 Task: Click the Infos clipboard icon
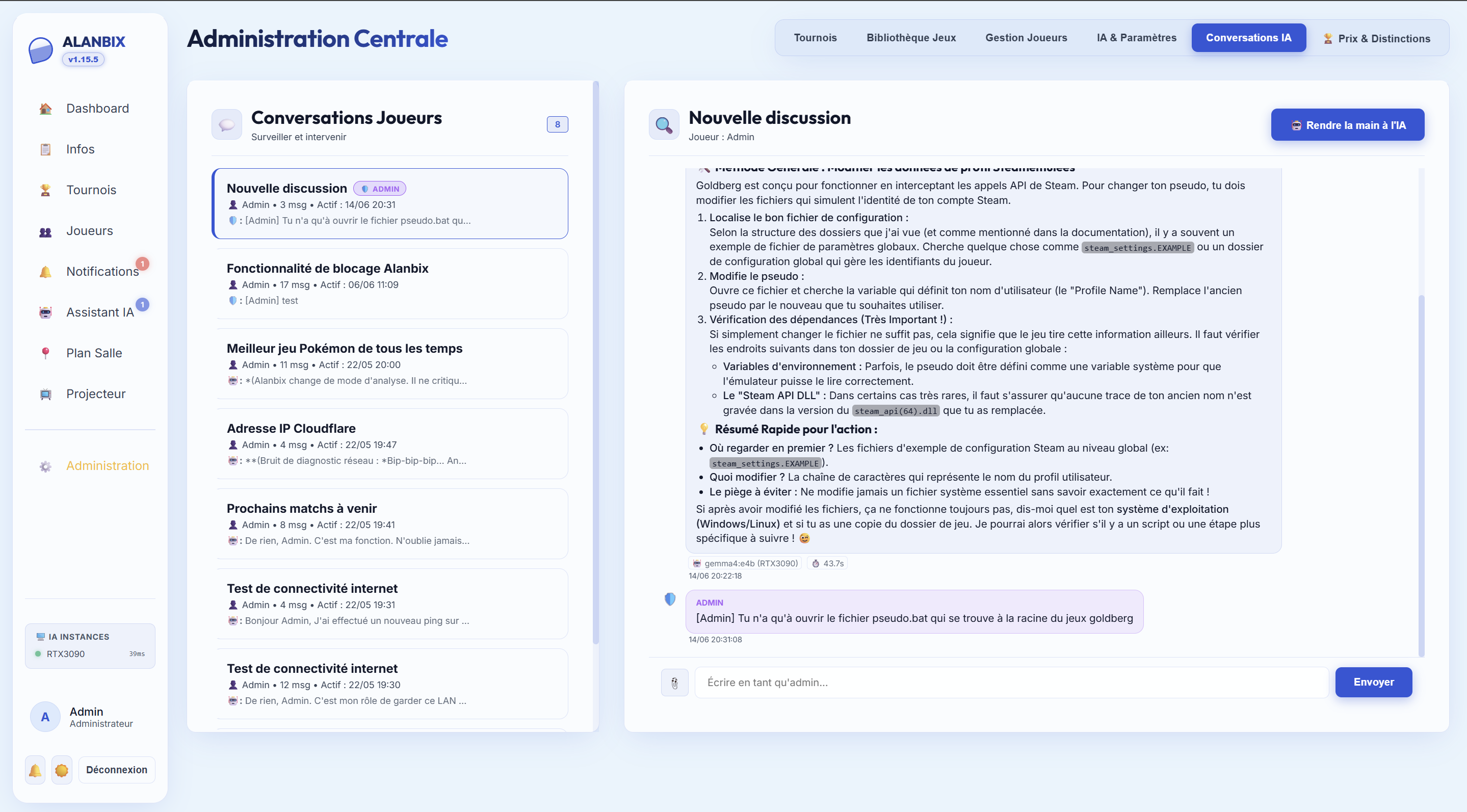coord(45,149)
